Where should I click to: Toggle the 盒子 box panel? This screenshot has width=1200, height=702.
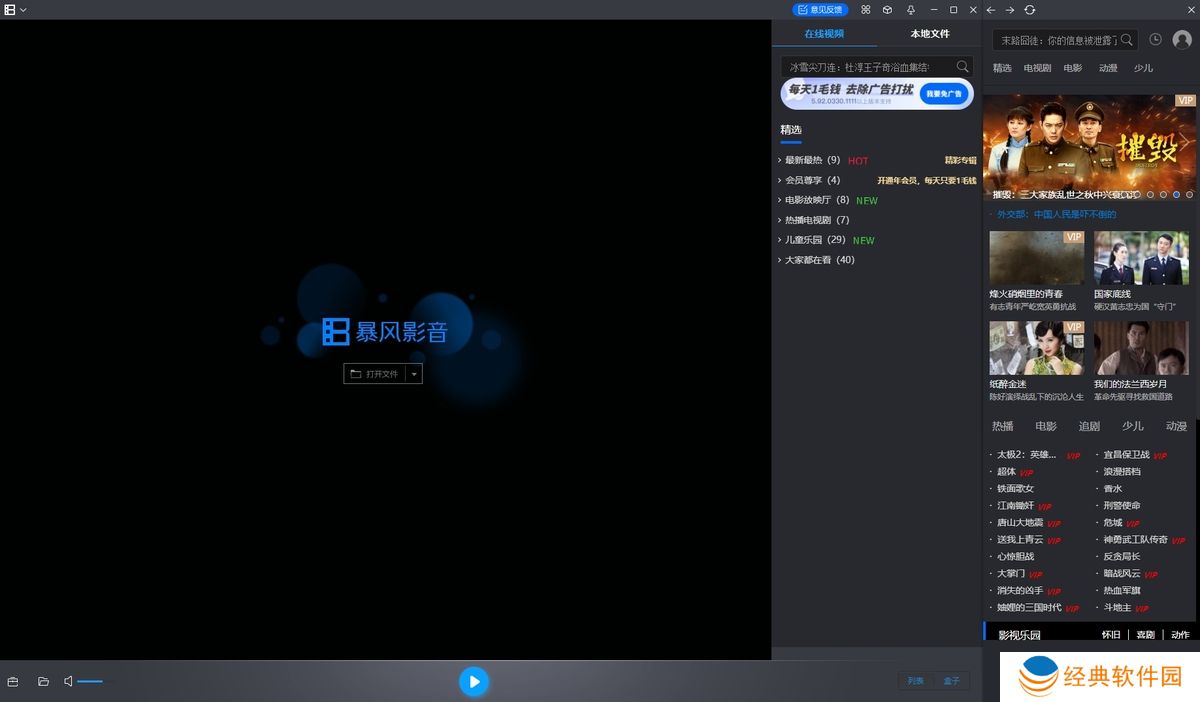click(x=951, y=681)
